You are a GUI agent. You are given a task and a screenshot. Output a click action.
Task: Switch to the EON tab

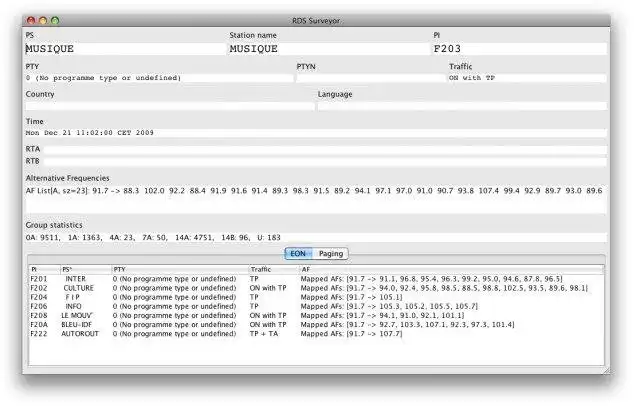[x=298, y=254]
